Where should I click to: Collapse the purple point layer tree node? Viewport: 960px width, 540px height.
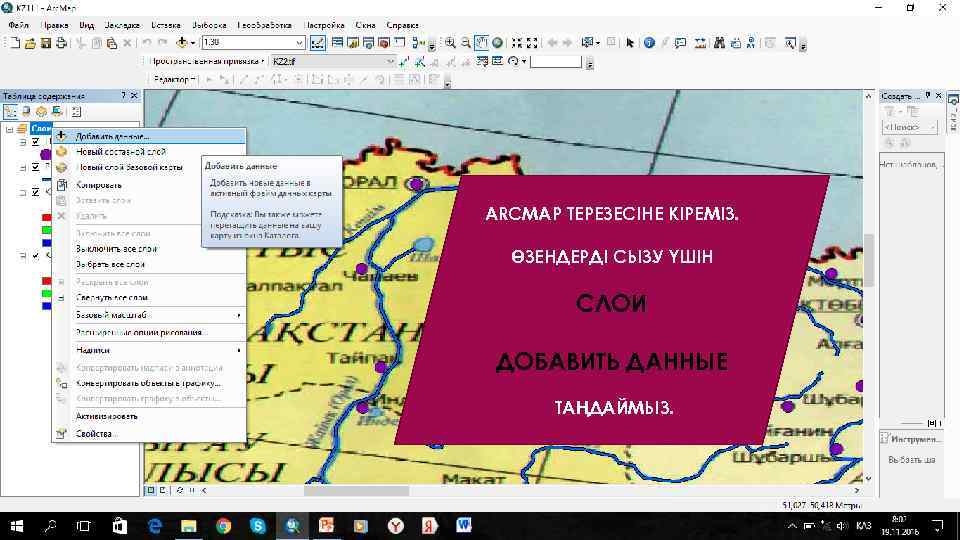tap(23, 141)
